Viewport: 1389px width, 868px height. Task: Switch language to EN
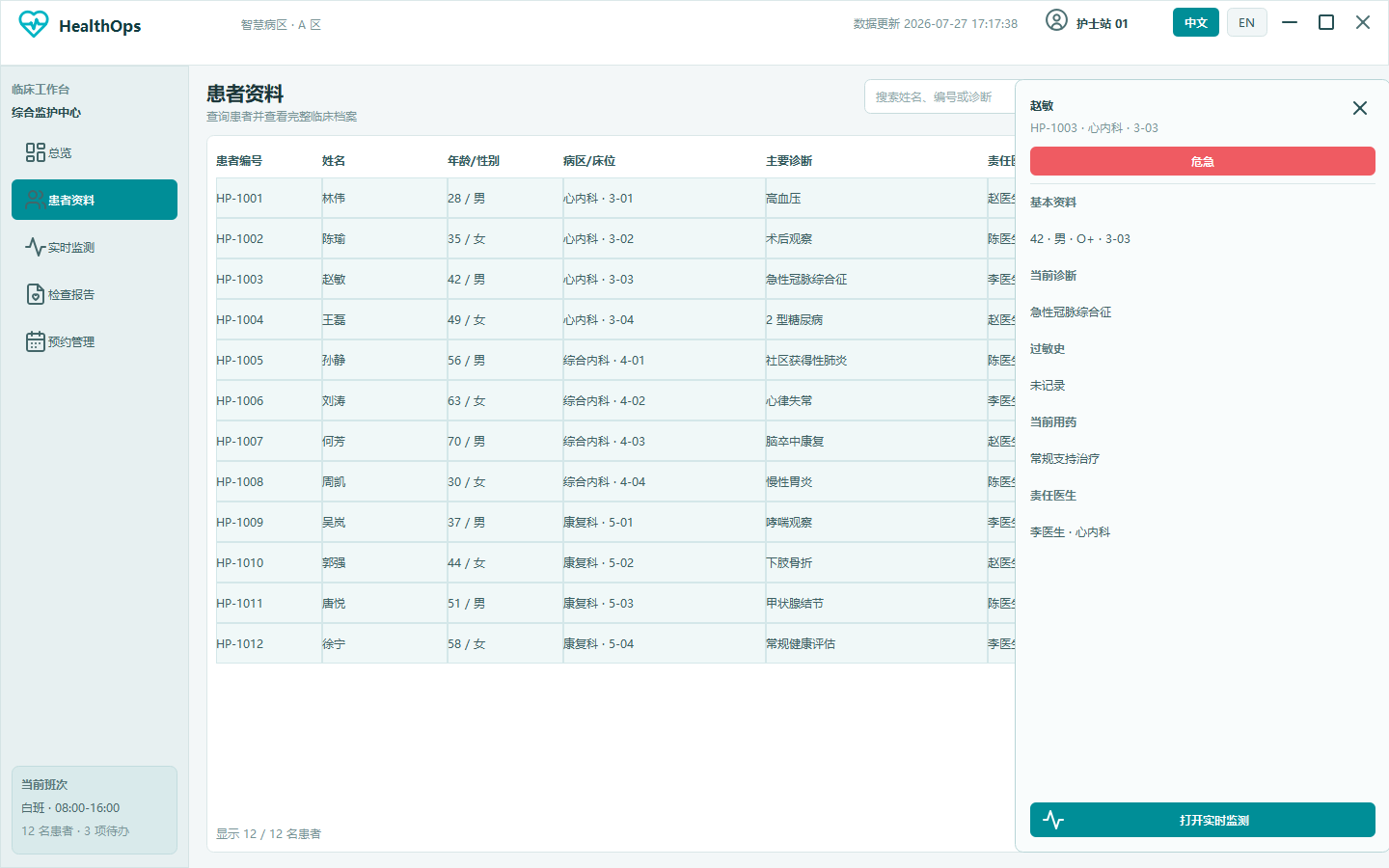1247,22
